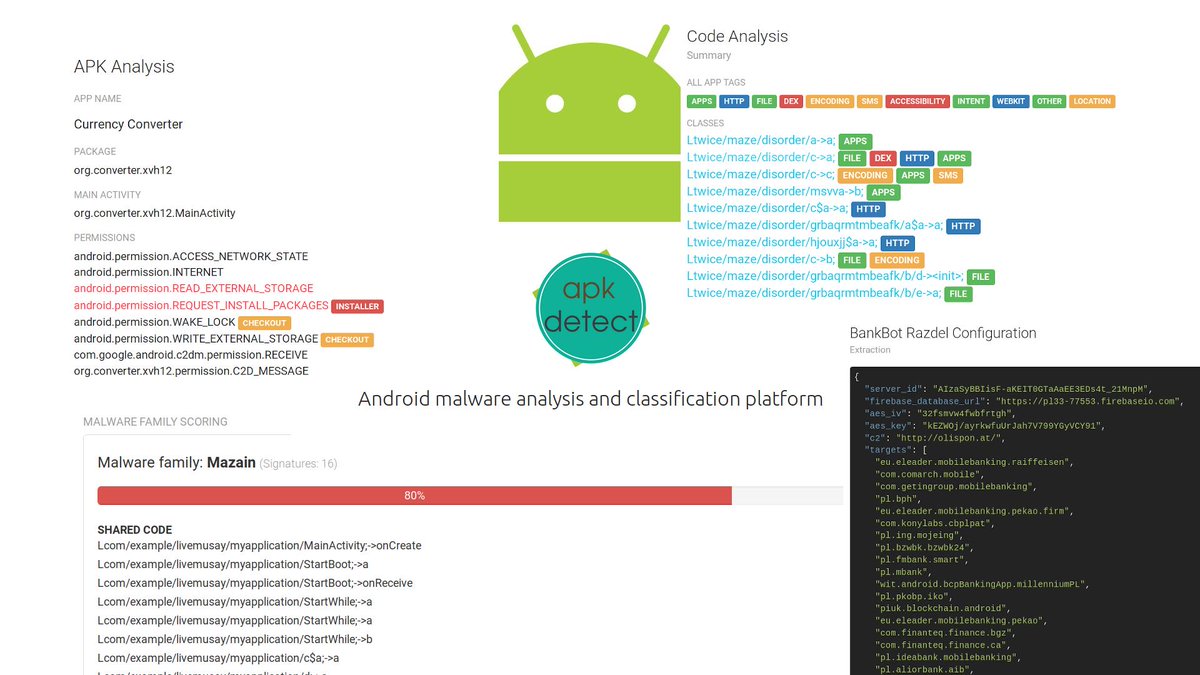Select SMS tag in All App Tags row
This screenshot has width=1200, height=675.
pos(870,101)
